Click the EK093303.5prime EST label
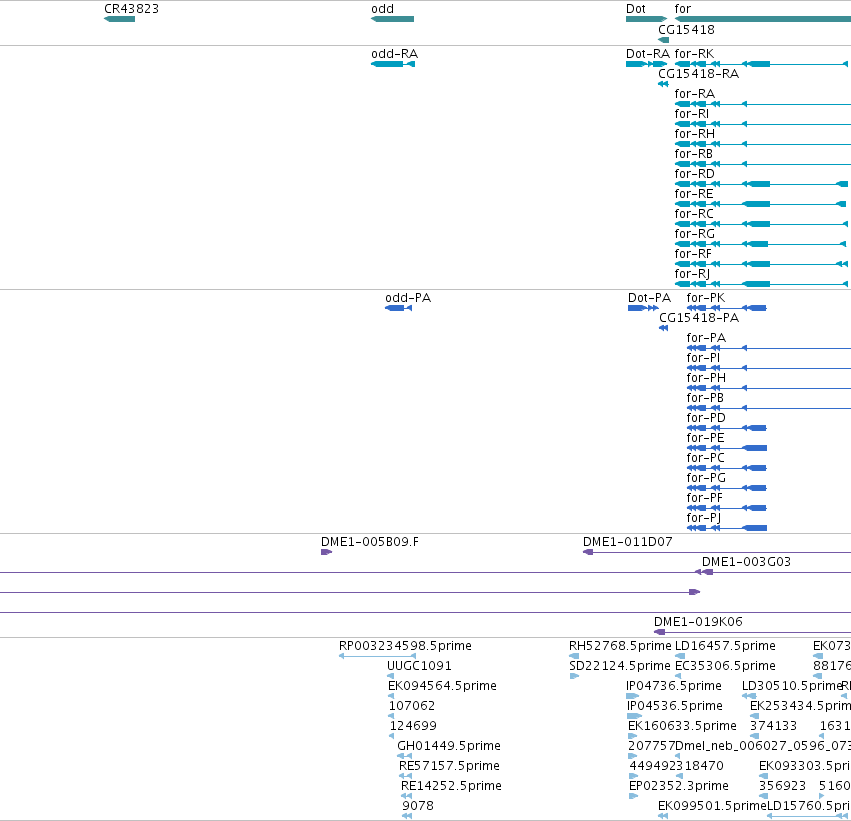The image size is (851, 821). (804, 766)
